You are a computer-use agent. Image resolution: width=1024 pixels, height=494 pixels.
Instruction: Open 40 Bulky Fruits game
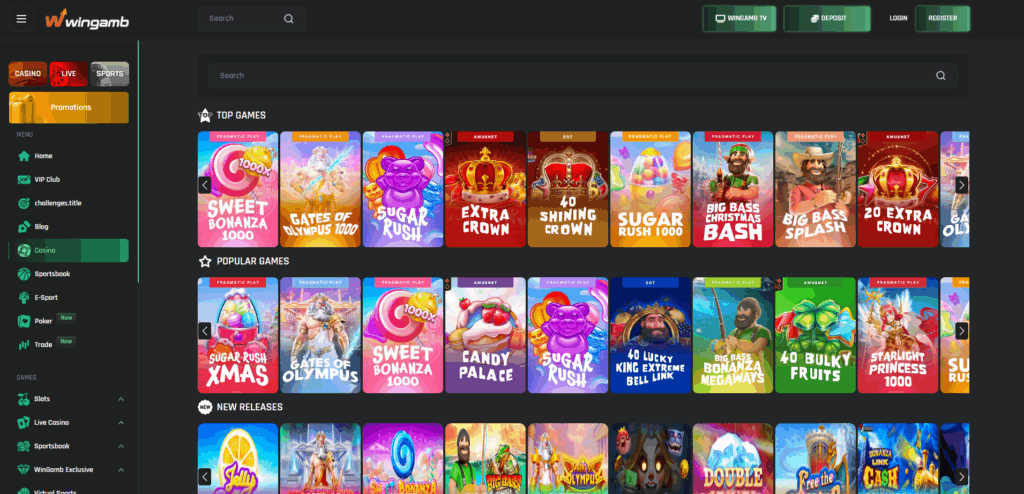pyautogui.click(x=815, y=335)
